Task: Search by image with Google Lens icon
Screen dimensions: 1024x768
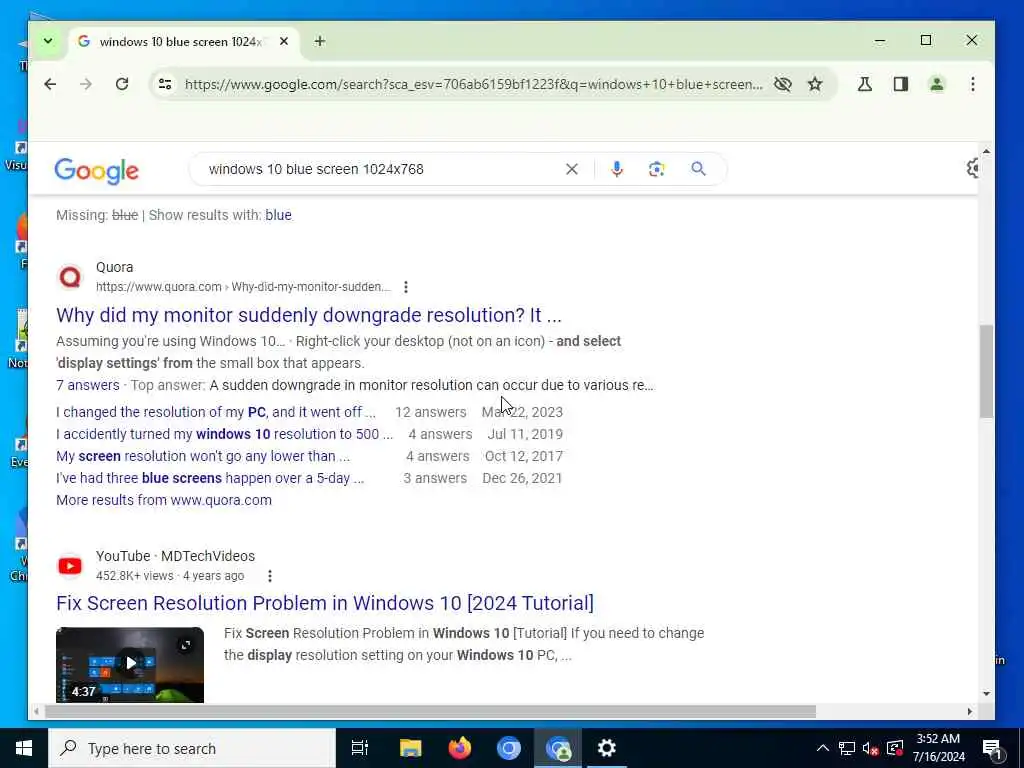Action: click(x=656, y=169)
